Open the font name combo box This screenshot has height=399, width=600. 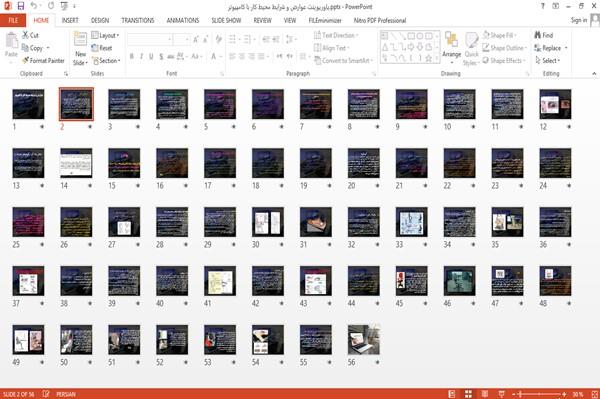tap(150, 39)
